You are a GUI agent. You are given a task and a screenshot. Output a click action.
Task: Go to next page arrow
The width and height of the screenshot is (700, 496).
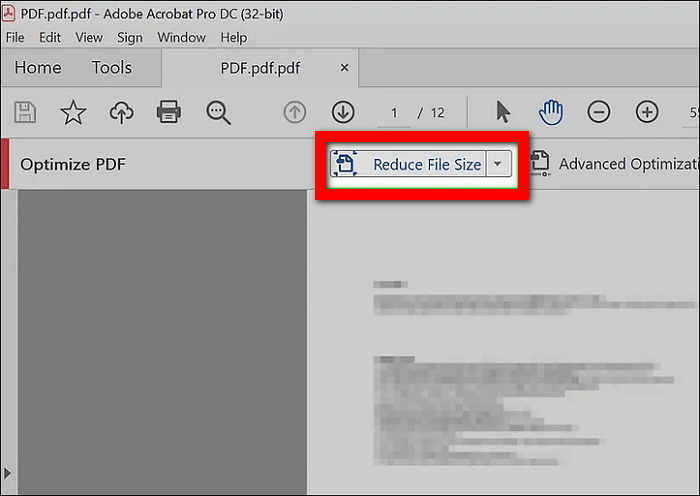tap(343, 112)
